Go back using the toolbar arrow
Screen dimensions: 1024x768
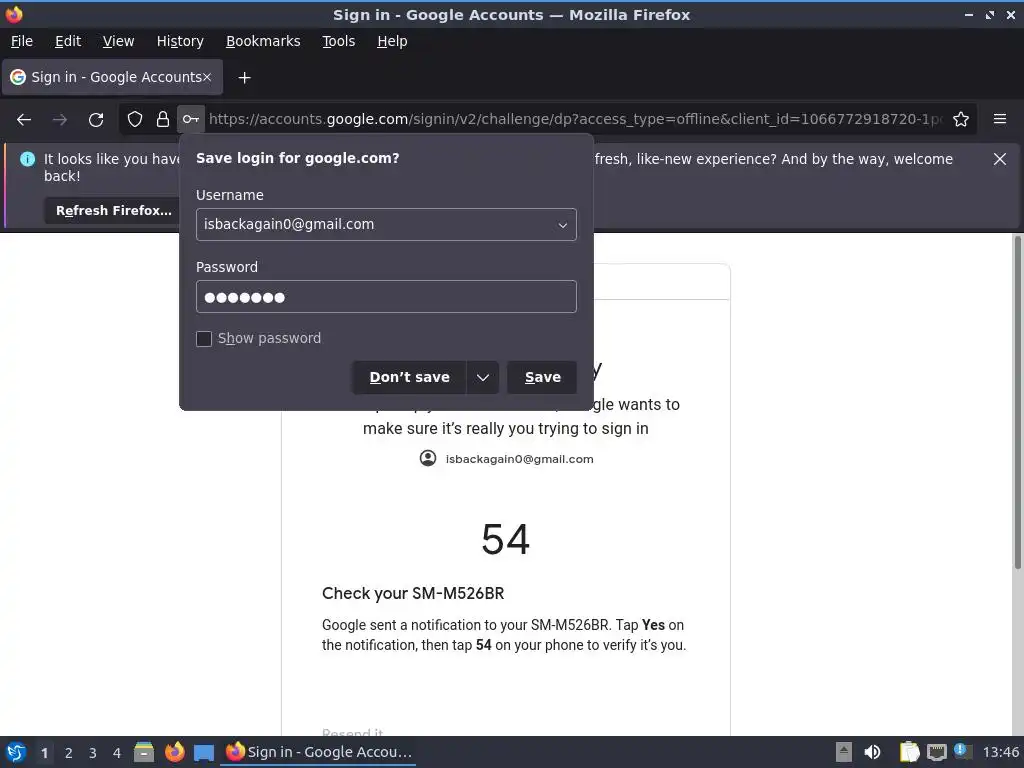click(24, 120)
